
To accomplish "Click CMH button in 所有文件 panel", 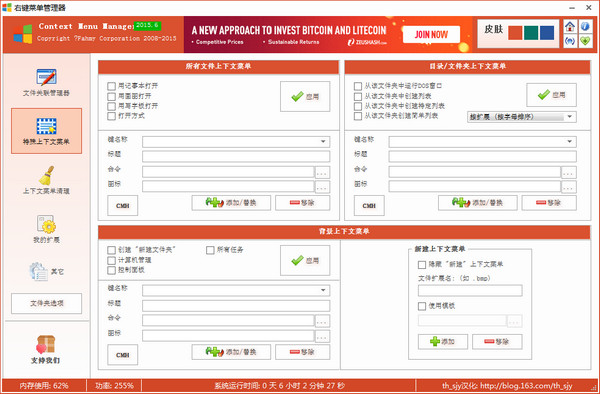I will pos(122,206).
